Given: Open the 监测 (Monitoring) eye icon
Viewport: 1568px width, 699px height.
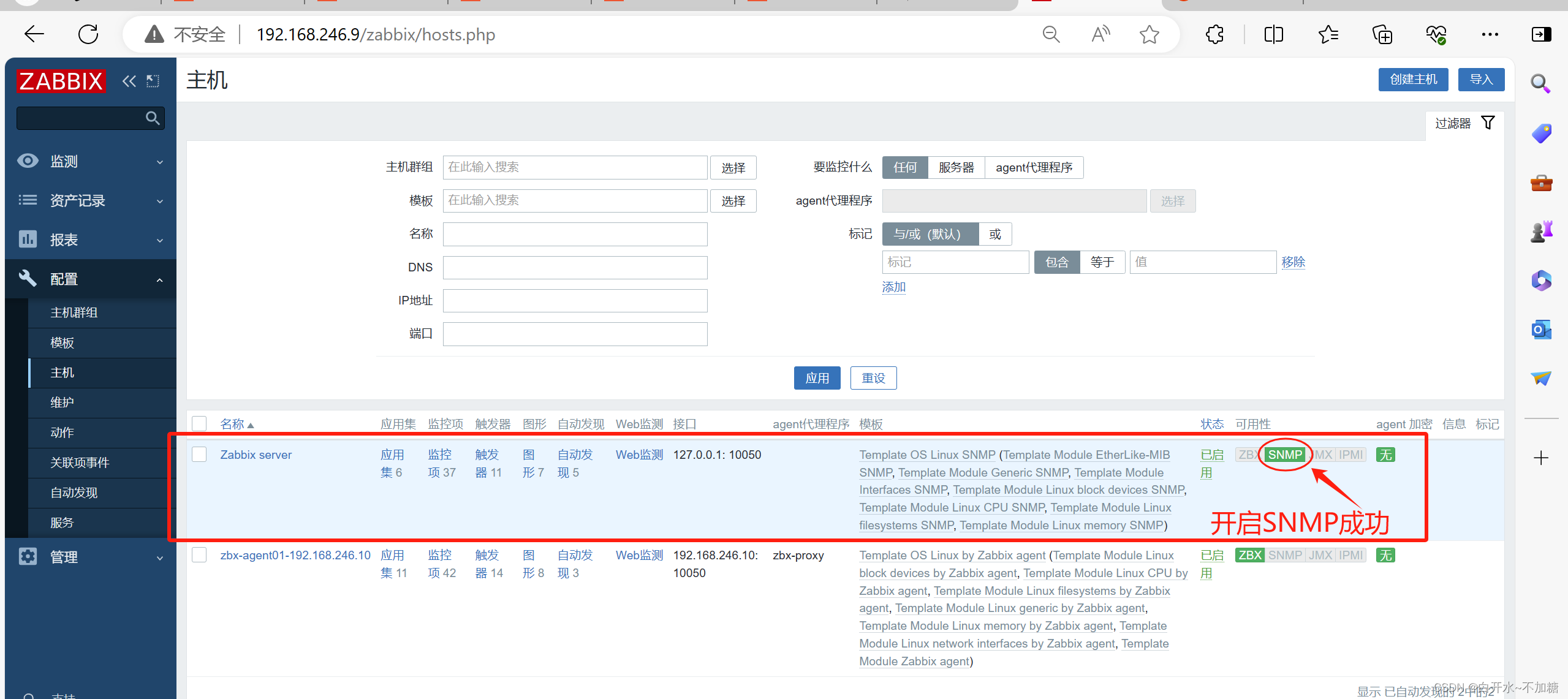Looking at the screenshot, I should 28,161.
